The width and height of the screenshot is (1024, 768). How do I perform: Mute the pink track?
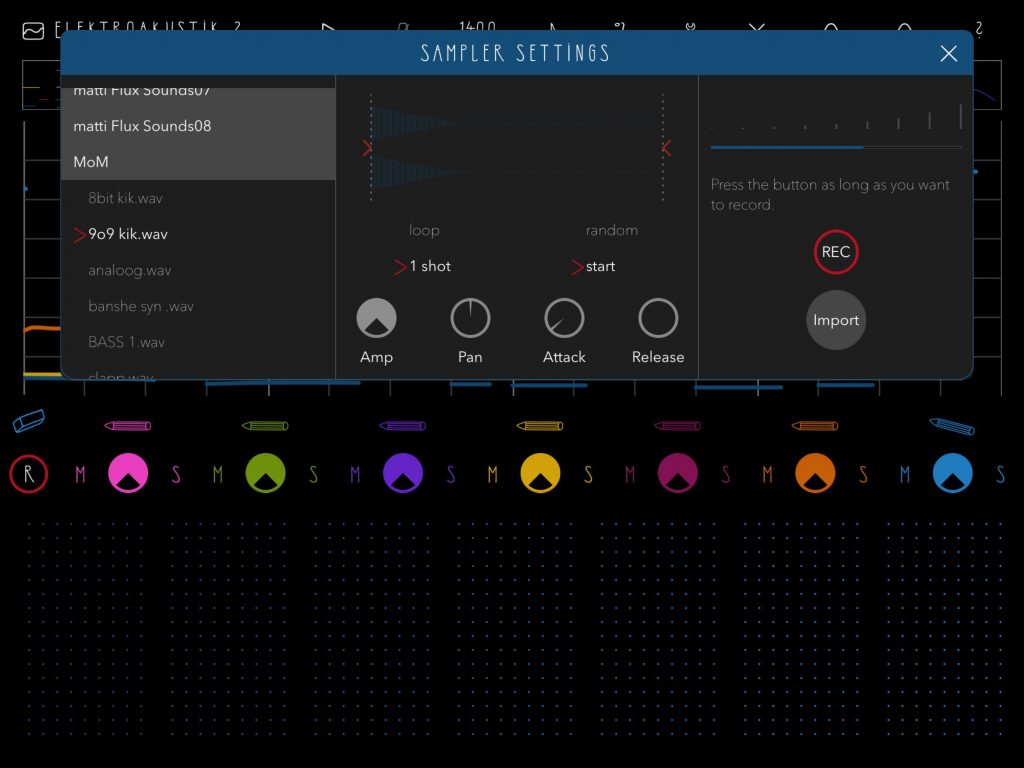80,475
